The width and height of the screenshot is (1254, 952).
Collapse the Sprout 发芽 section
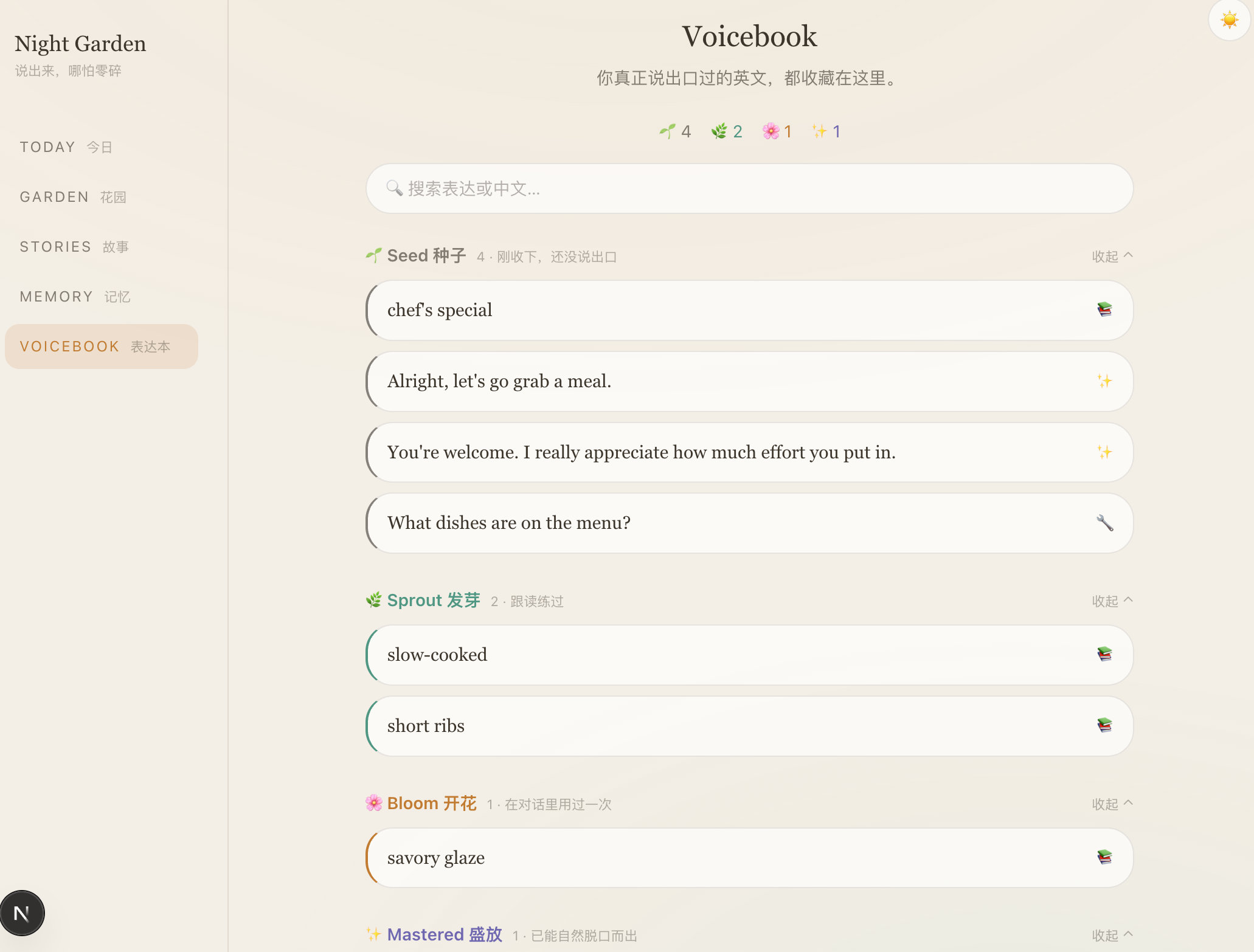1112,601
